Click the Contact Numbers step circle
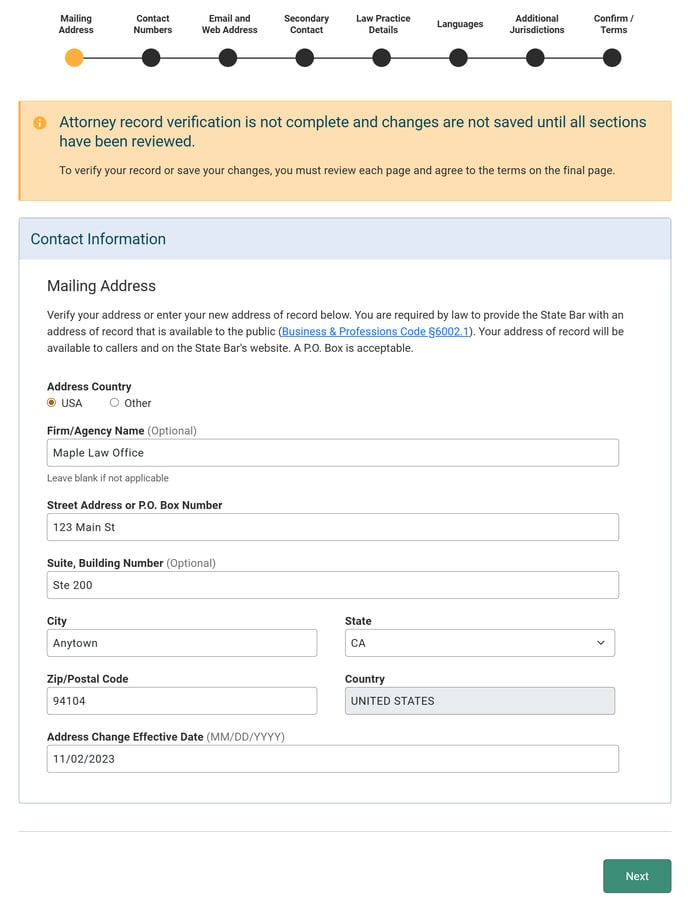The image size is (688, 899). tap(151, 58)
